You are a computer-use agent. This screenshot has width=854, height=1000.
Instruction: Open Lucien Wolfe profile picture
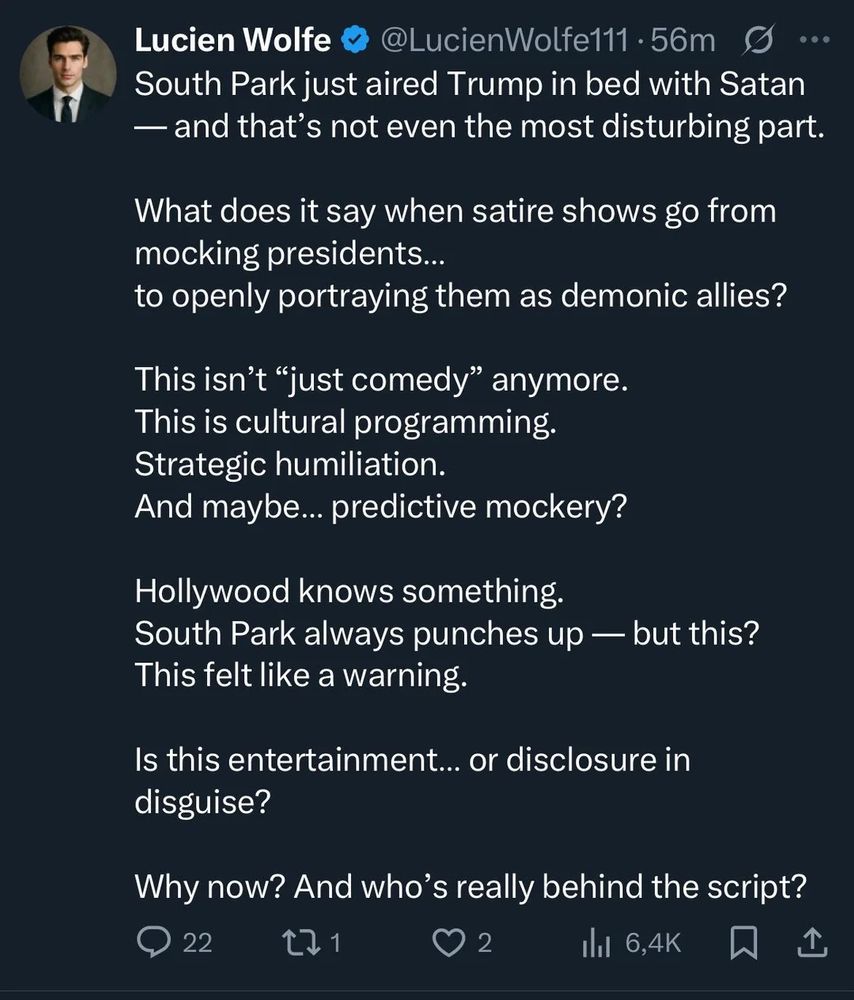click(x=68, y=74)
